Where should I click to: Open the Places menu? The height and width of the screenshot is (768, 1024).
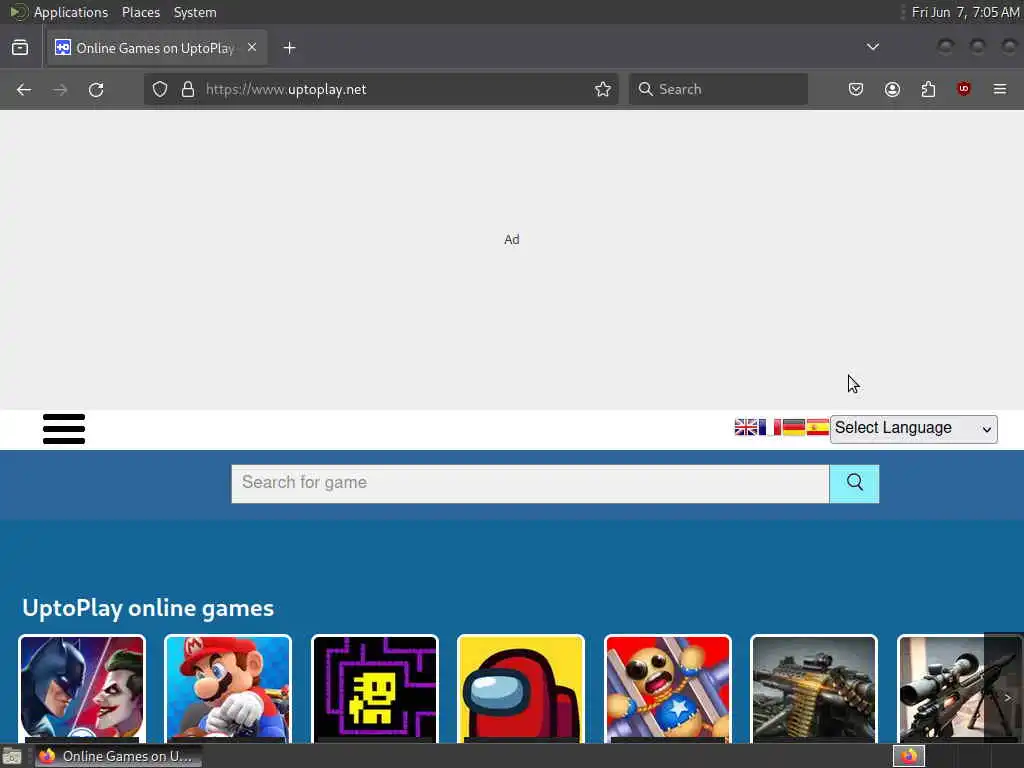141,12
